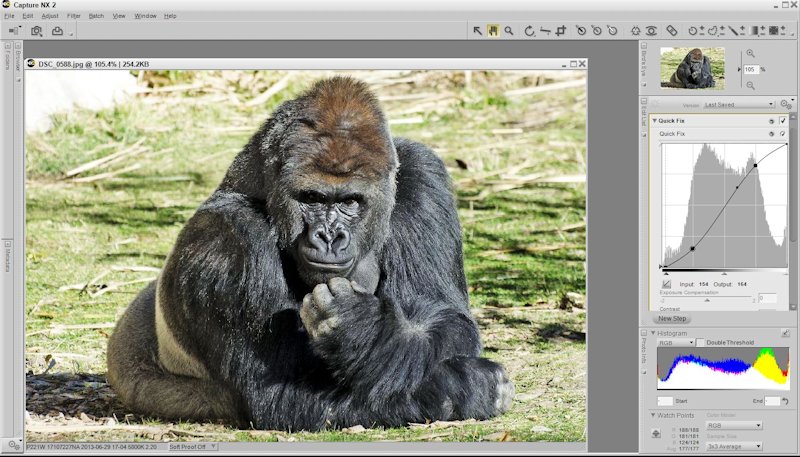Uncheck the Quick Fix step checkbox
800x457 pixels.
[x=783, y=121]
